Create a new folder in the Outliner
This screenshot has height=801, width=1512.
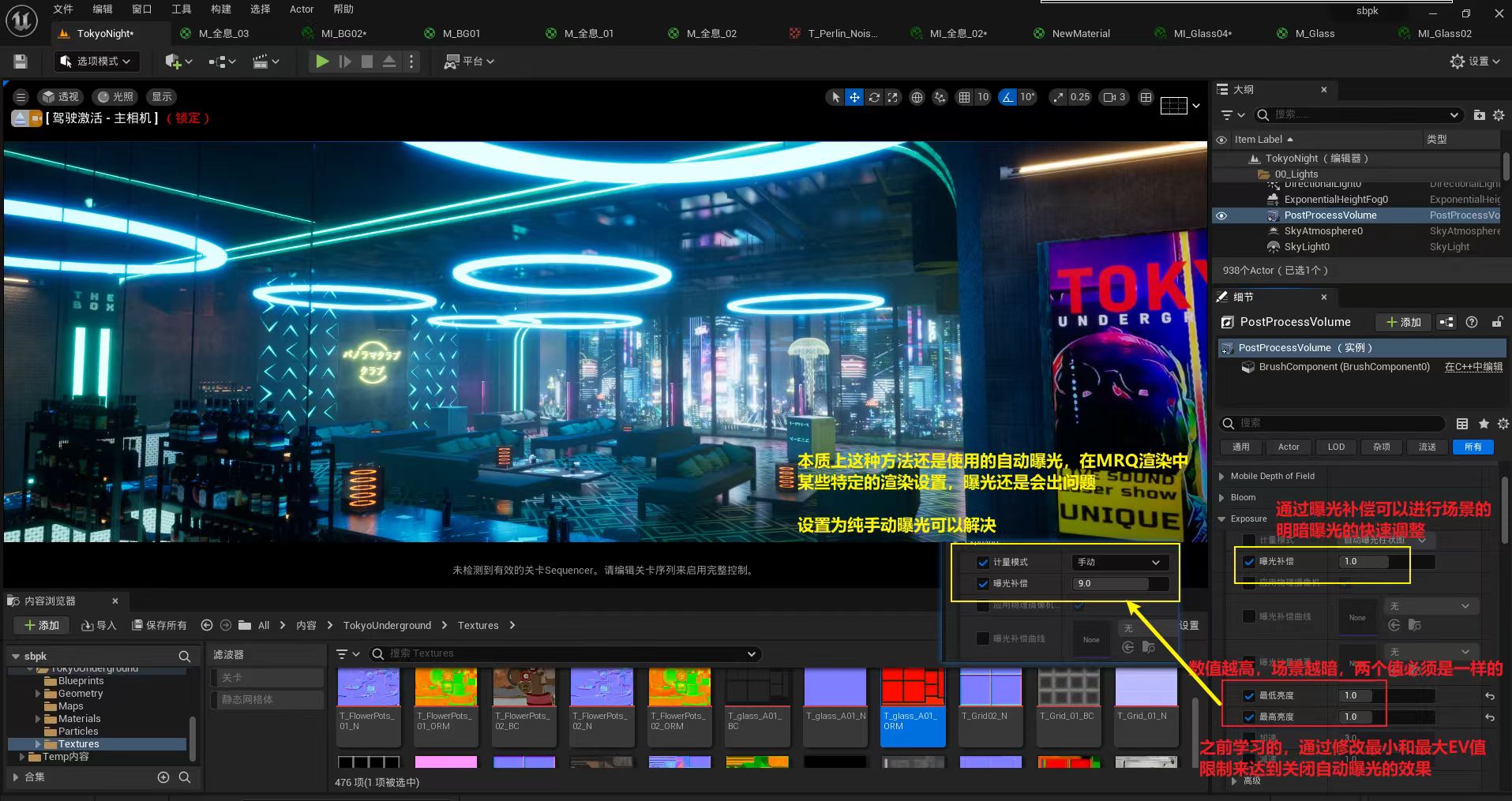[x=1479, y=115]
